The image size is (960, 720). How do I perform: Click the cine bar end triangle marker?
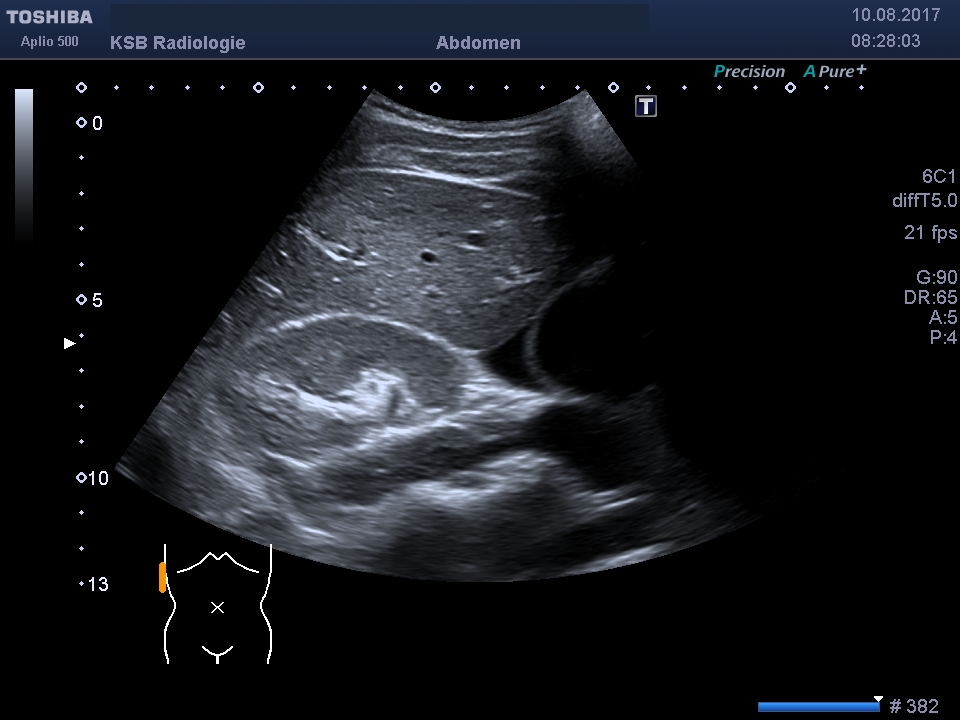pyautogui.click(x=879, y=699)
